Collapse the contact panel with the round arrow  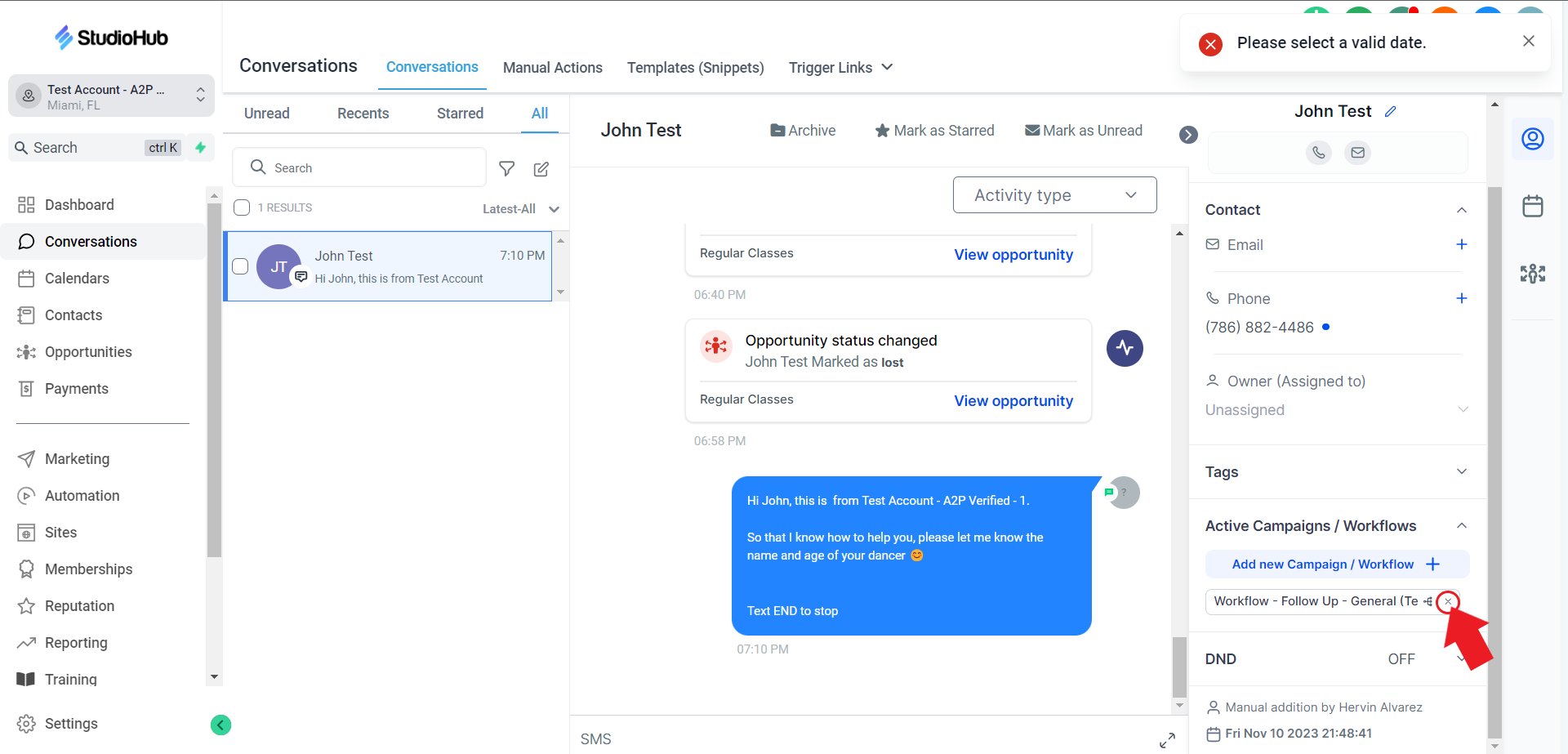1188,135
